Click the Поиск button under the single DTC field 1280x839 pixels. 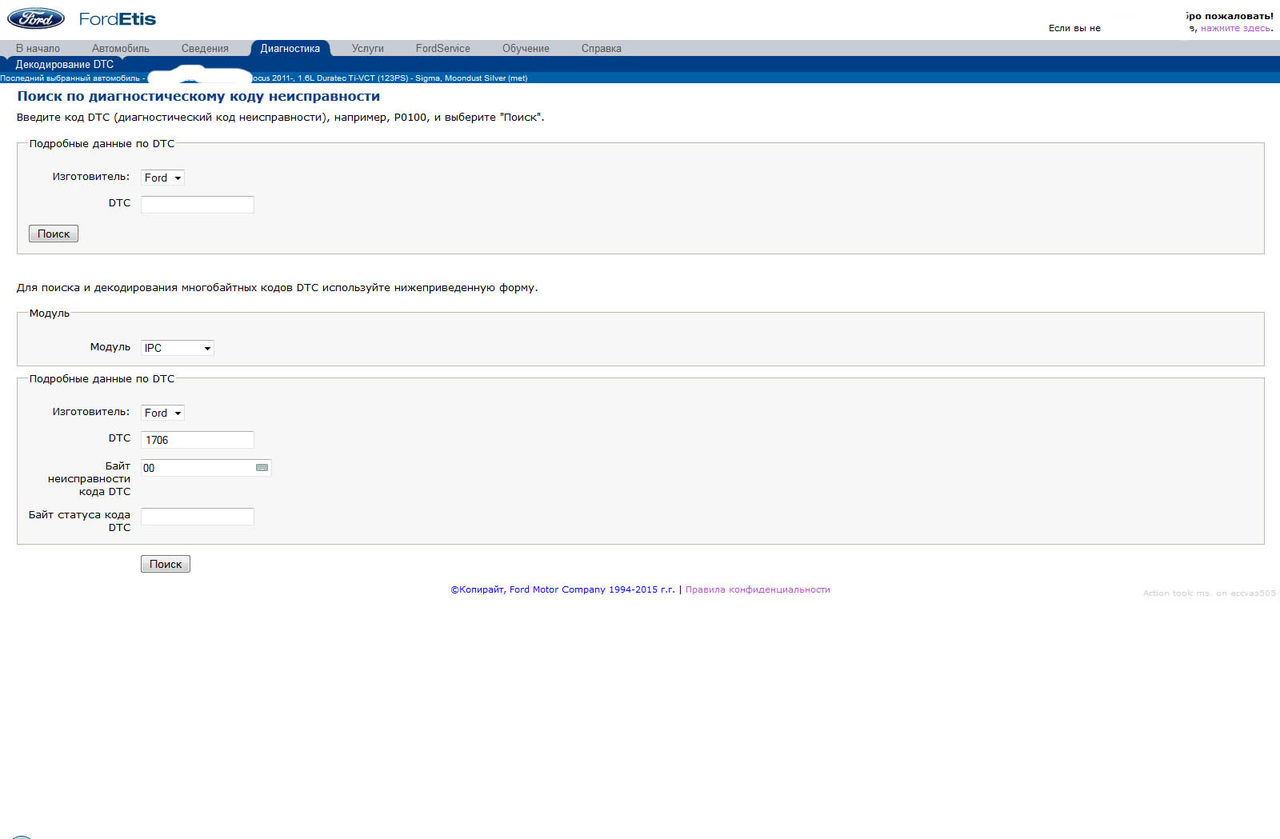pos(54,233)
